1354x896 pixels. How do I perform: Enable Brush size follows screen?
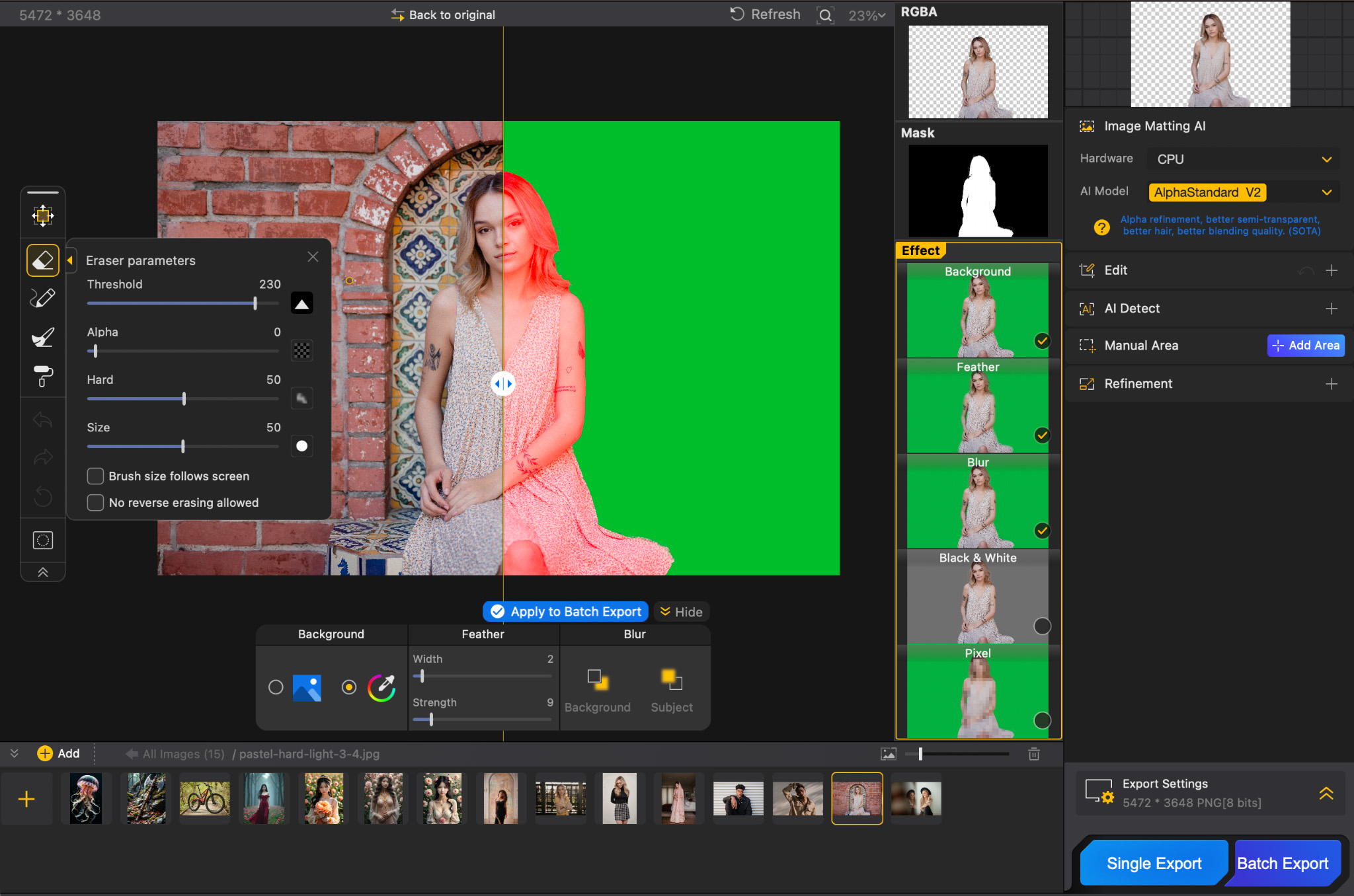tap(95, 476)
